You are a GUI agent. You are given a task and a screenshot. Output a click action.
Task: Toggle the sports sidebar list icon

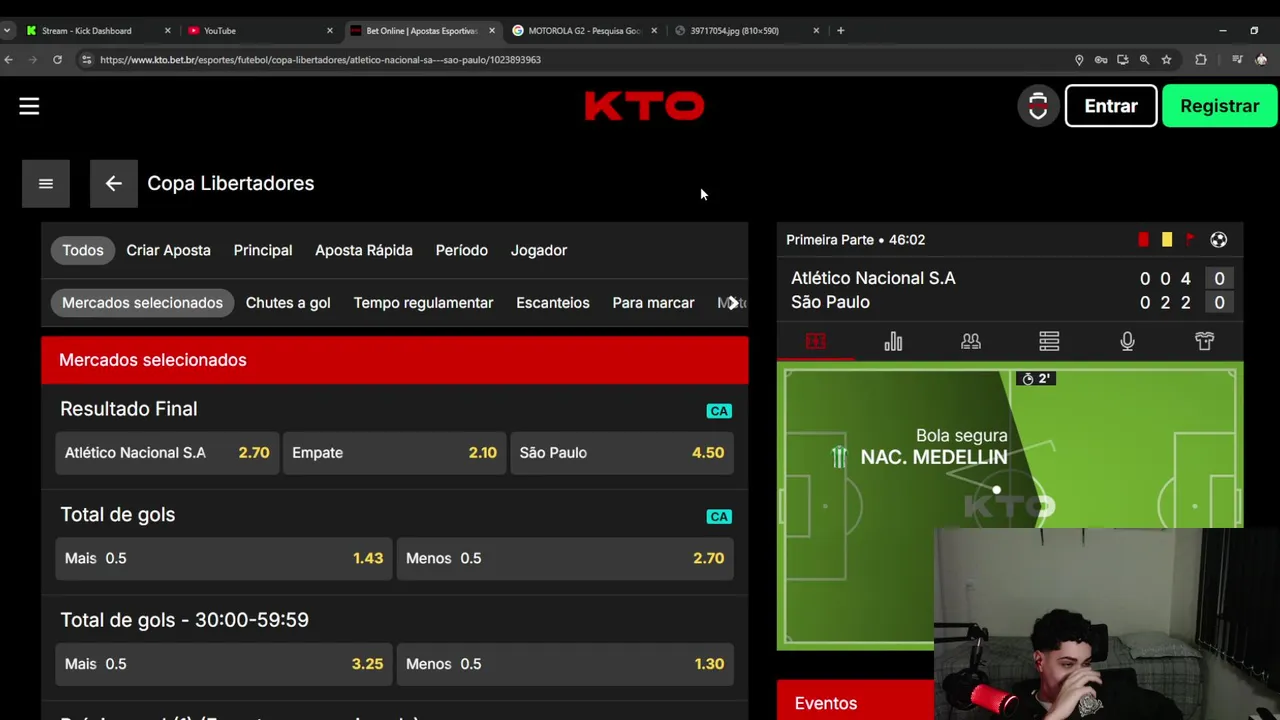(46, 183)
